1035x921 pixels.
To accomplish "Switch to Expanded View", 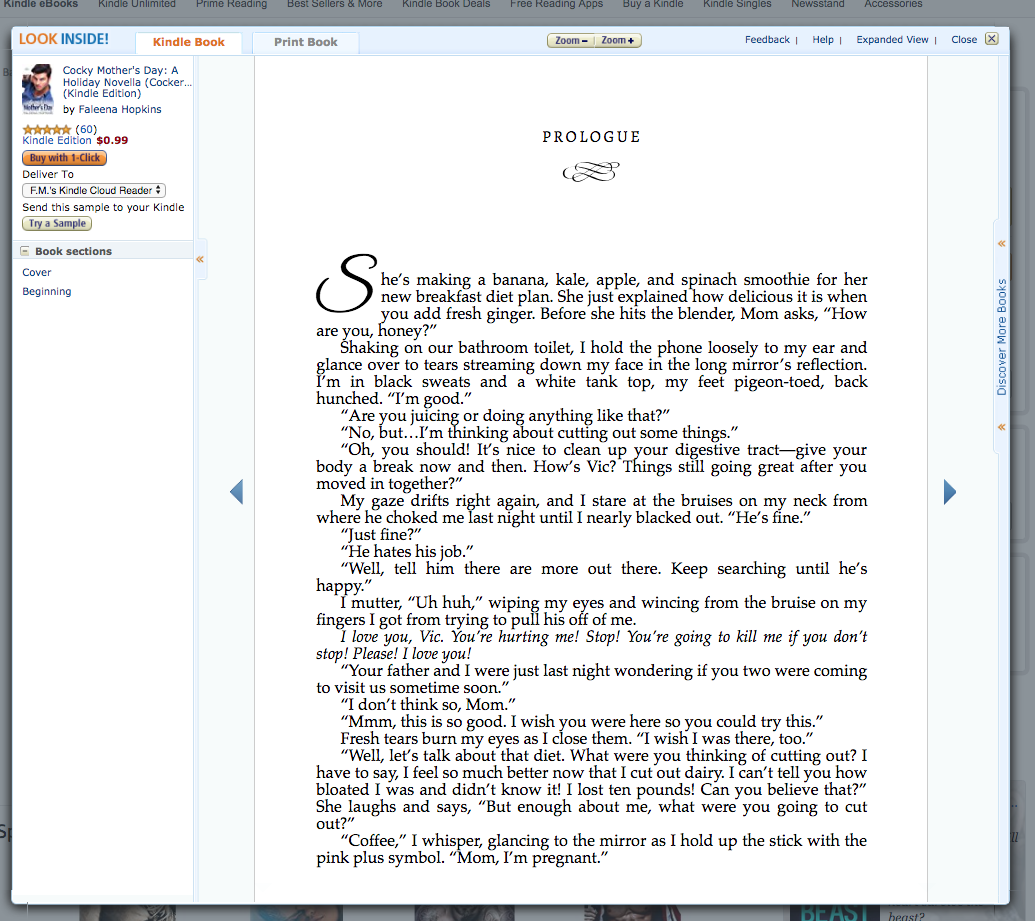I will pos(892,40).
